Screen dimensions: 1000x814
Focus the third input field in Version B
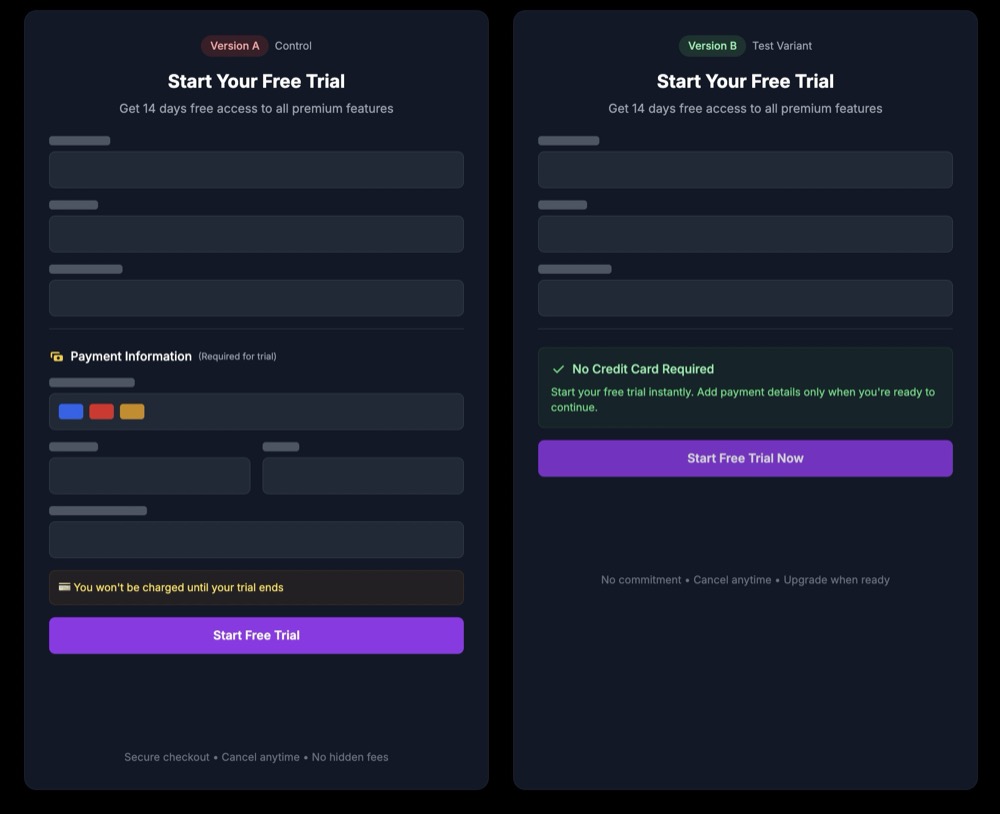coord(745,298)
